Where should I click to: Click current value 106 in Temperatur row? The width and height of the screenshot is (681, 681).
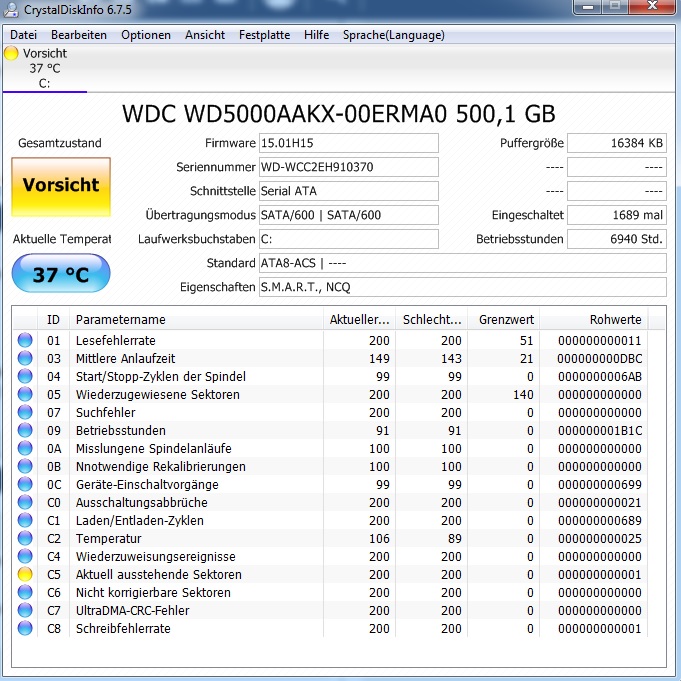(379, 539)
